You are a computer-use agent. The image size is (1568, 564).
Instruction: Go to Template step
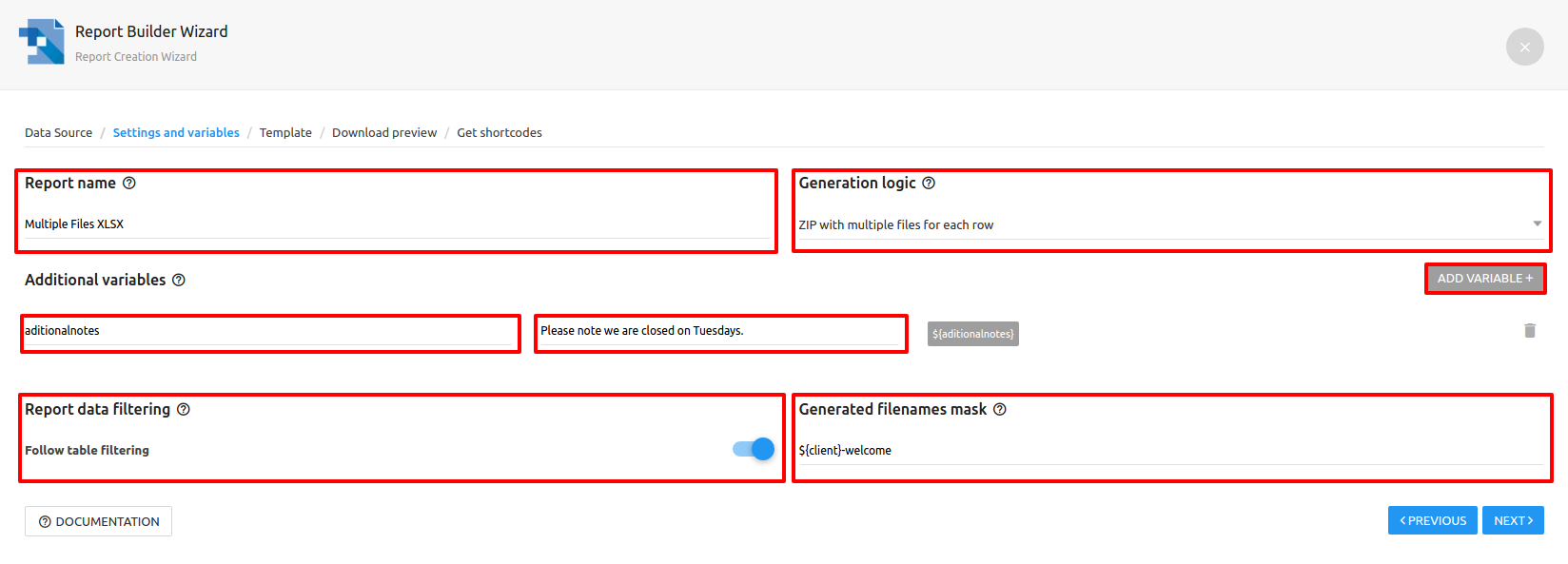[x=285, y=132]
